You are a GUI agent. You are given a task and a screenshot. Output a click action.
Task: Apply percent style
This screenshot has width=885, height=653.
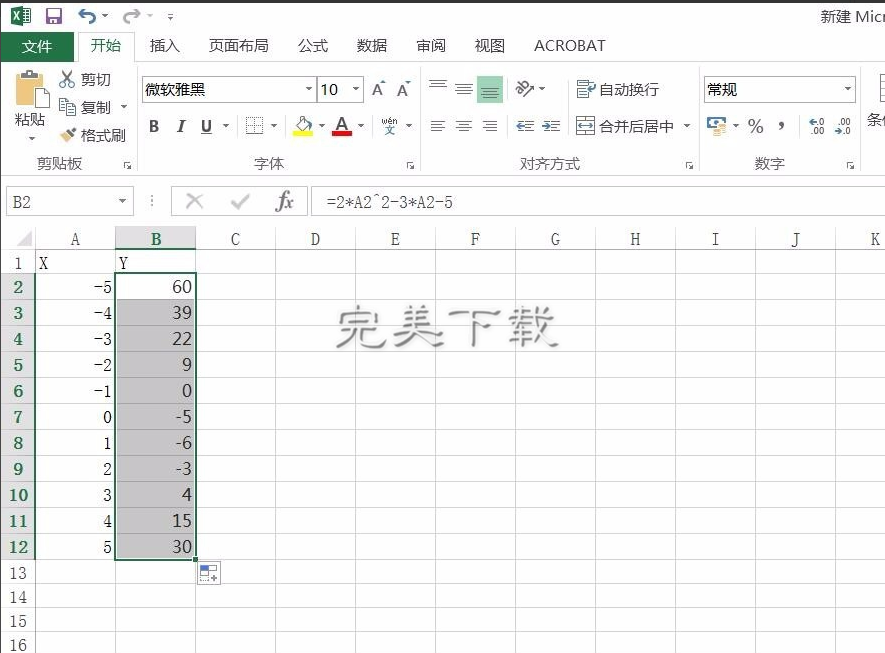(x=756, y=126)
